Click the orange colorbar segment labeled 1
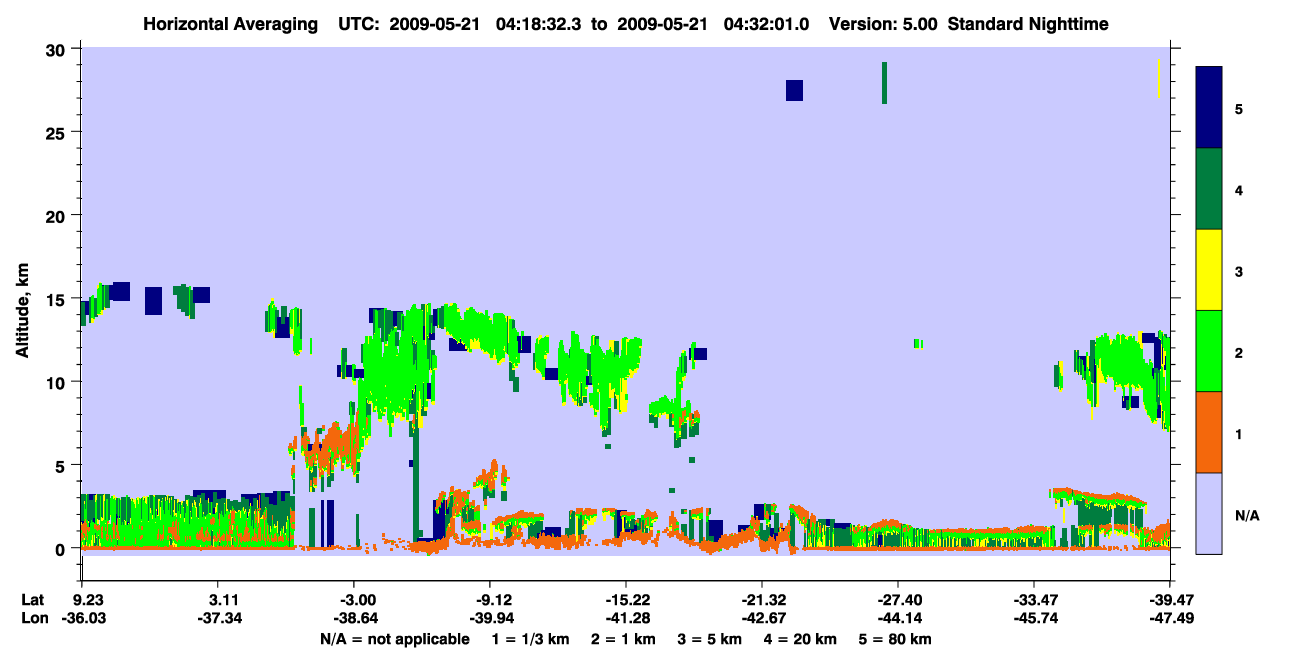This screenshot has width=1300, height=667. point(1209,432)
